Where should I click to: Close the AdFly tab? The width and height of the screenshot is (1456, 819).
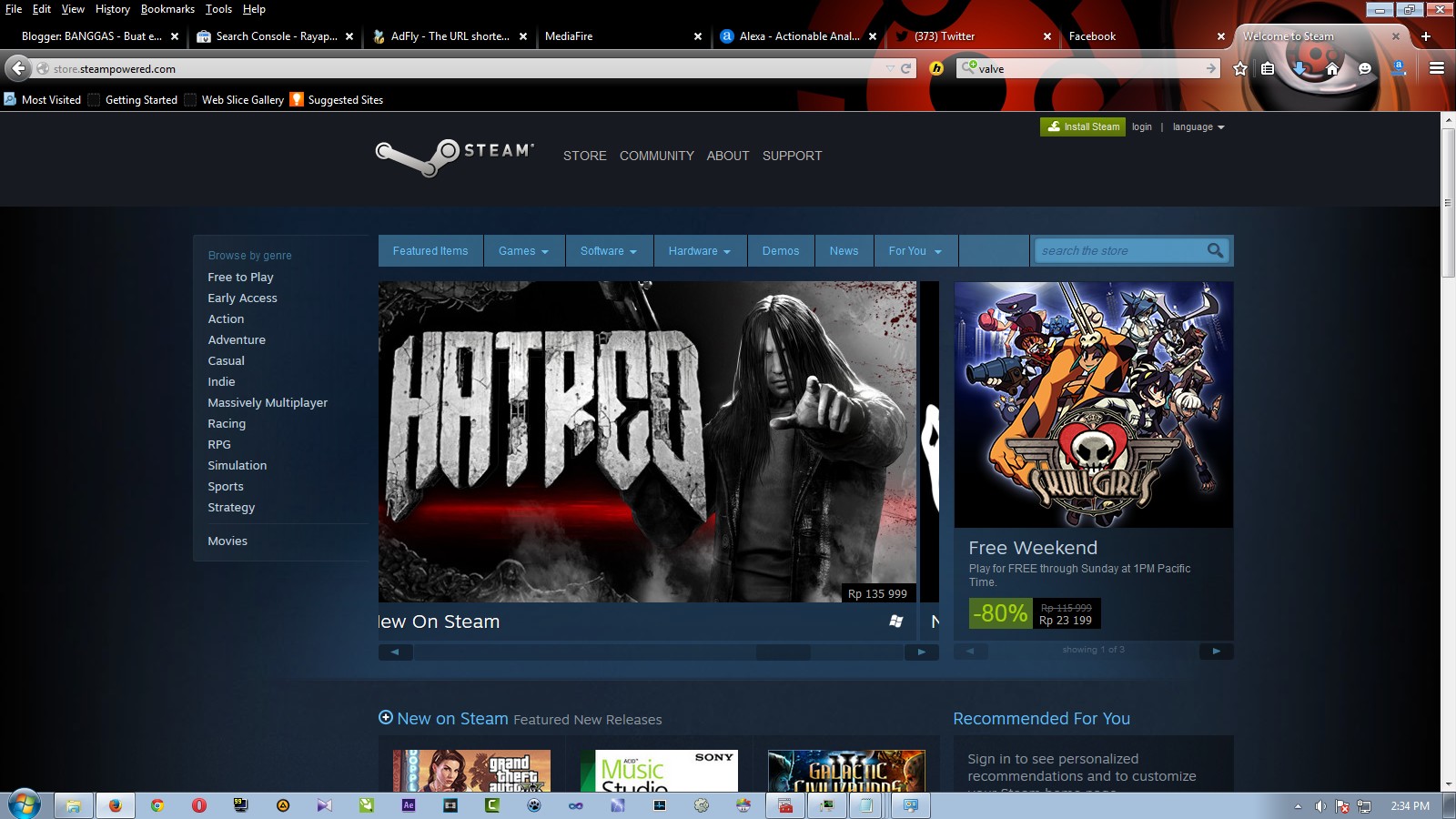[x=523, y=36]
